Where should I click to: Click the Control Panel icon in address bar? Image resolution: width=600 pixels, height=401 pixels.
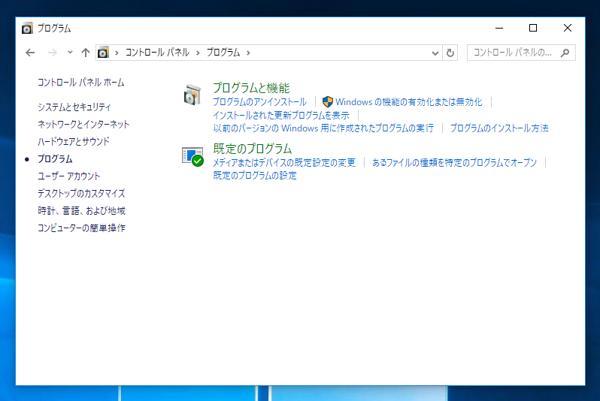pos(103,52)
